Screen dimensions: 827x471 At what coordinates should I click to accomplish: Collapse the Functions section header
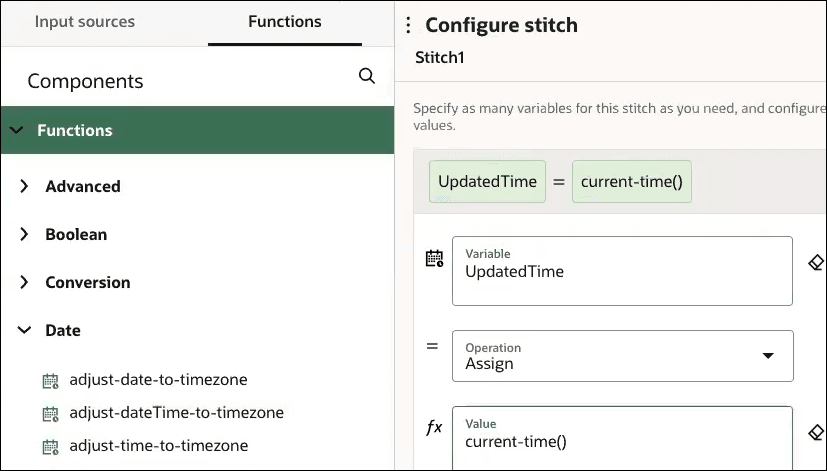[17, 130]
